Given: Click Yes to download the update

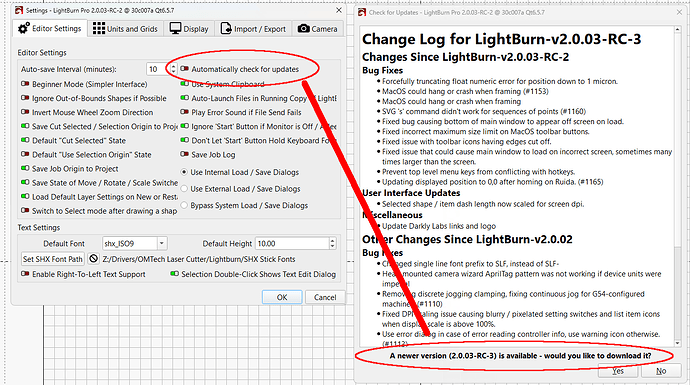Looking at the screenshot, I should pyautogui.click(x=618, y=371).
